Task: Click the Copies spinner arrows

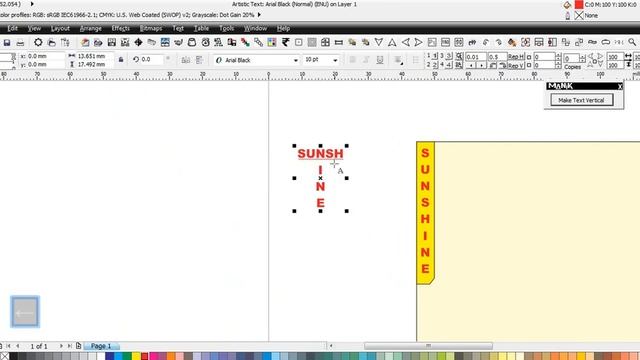Action: point(582,58)
